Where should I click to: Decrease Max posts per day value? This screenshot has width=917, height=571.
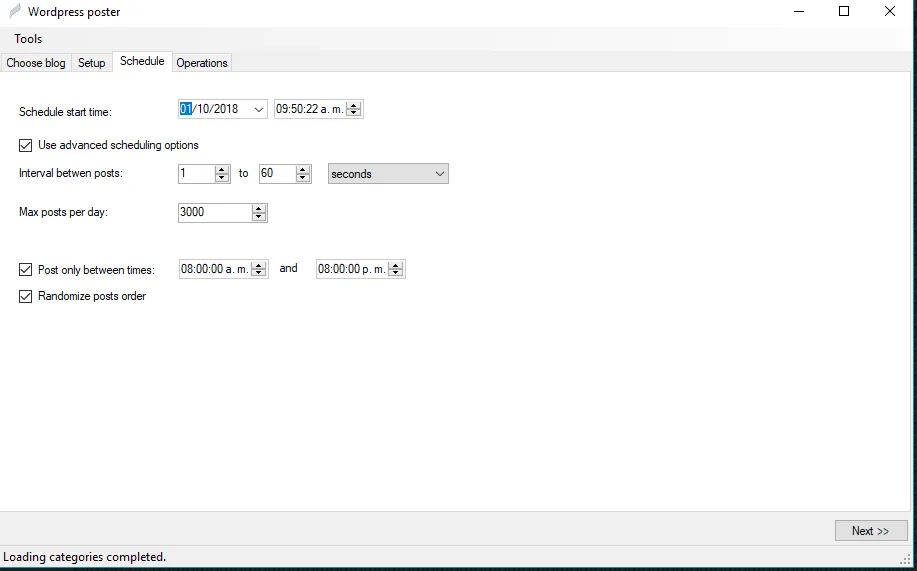259,217
